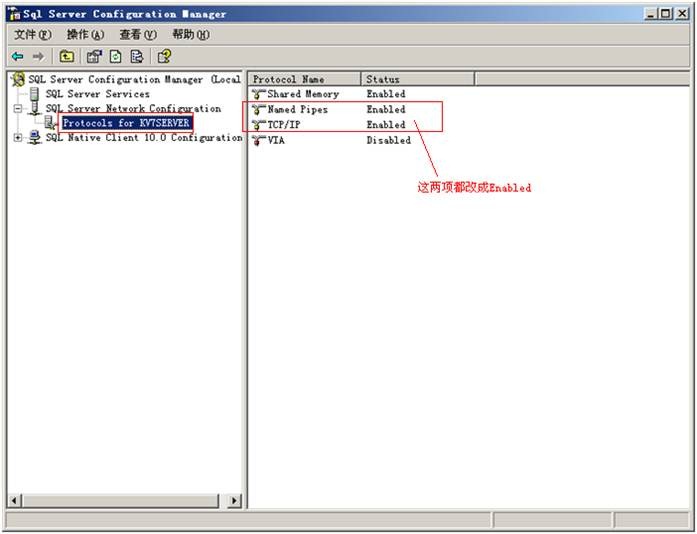Maximize the Configuration Manager window

[665, 14]
